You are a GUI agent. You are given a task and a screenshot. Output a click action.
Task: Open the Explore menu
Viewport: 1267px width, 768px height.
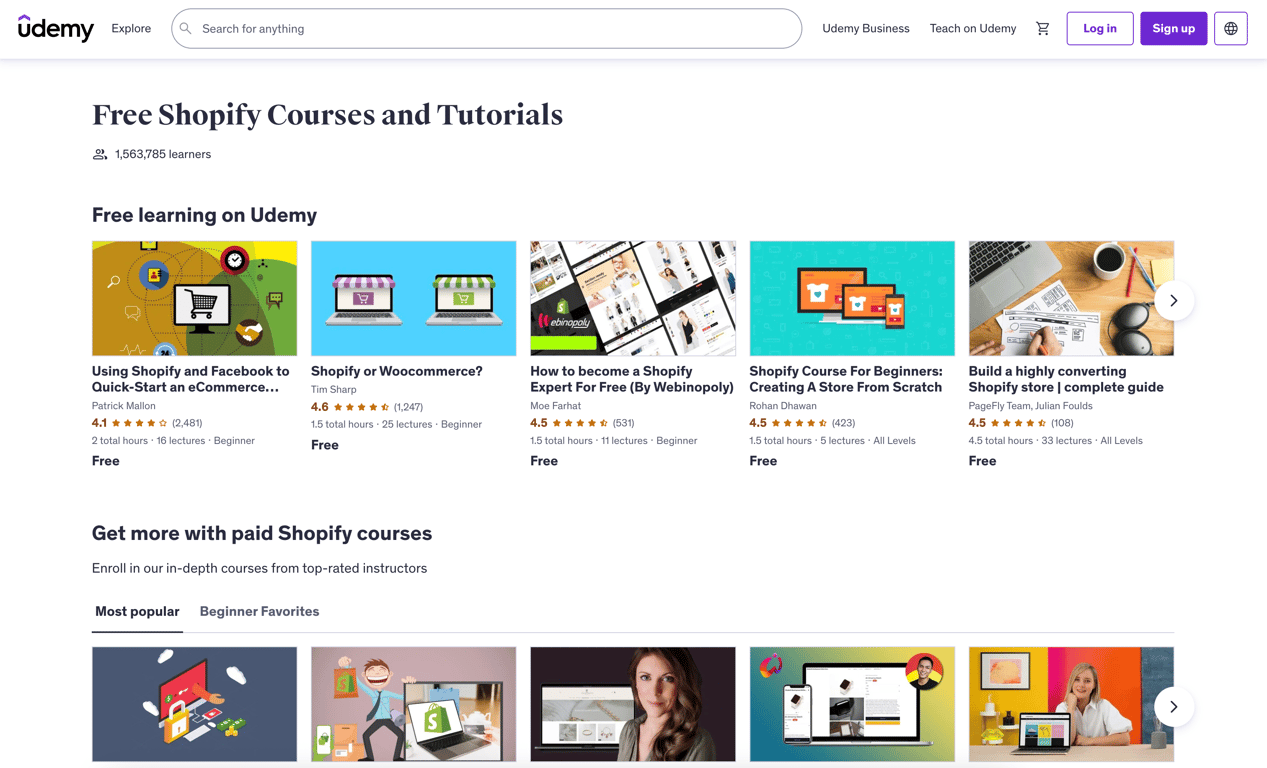tap(131, 29)
